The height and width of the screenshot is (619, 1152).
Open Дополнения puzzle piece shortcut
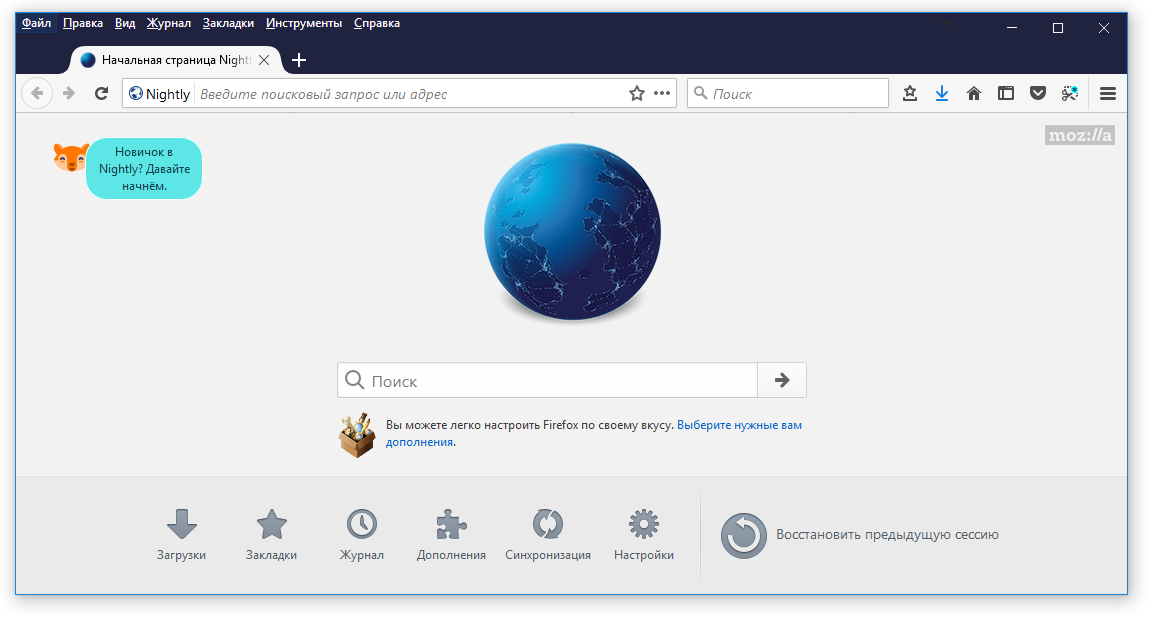pyautogui.click(x=451, y=534)
